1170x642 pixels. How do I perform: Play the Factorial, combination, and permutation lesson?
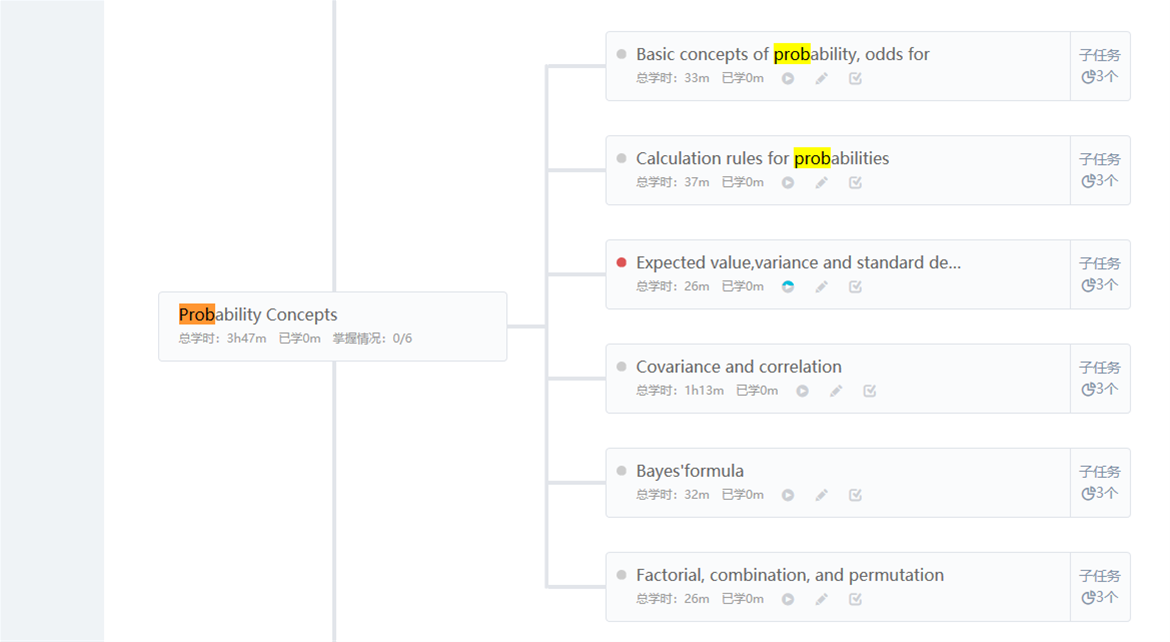788,599
